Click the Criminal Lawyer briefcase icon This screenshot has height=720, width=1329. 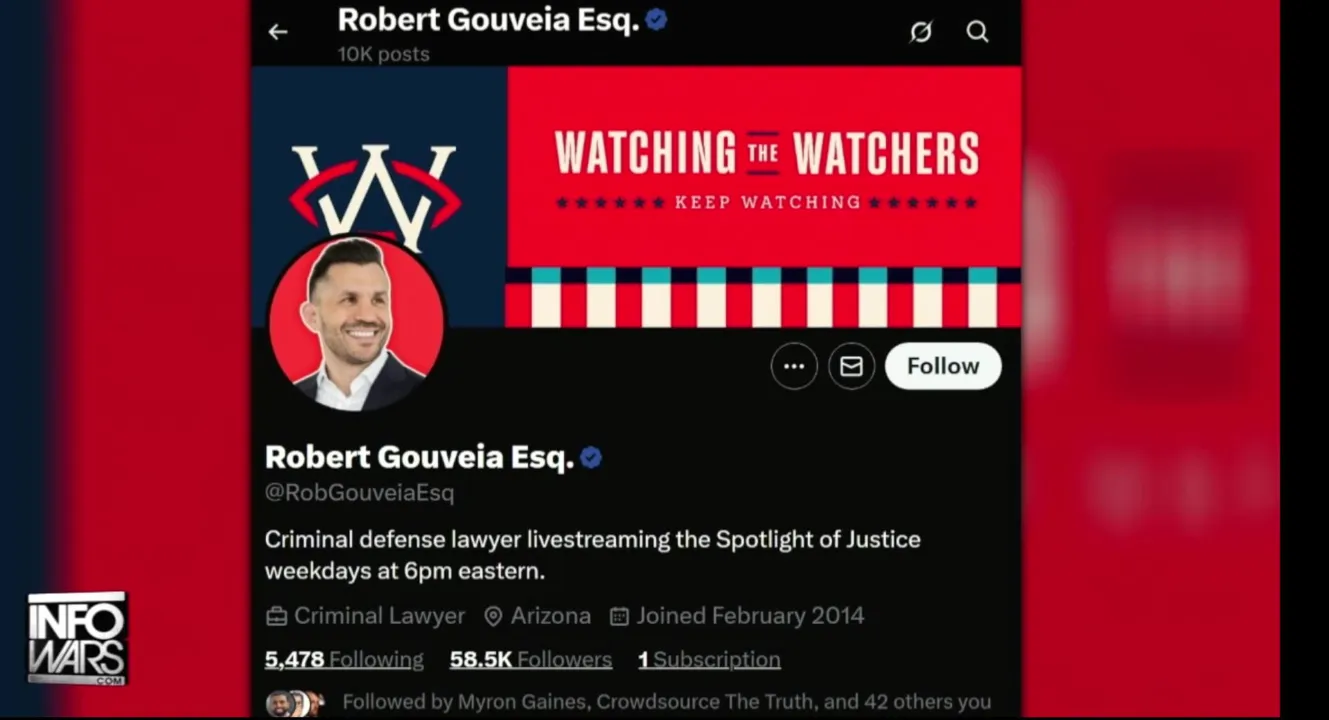pos(276,616)
